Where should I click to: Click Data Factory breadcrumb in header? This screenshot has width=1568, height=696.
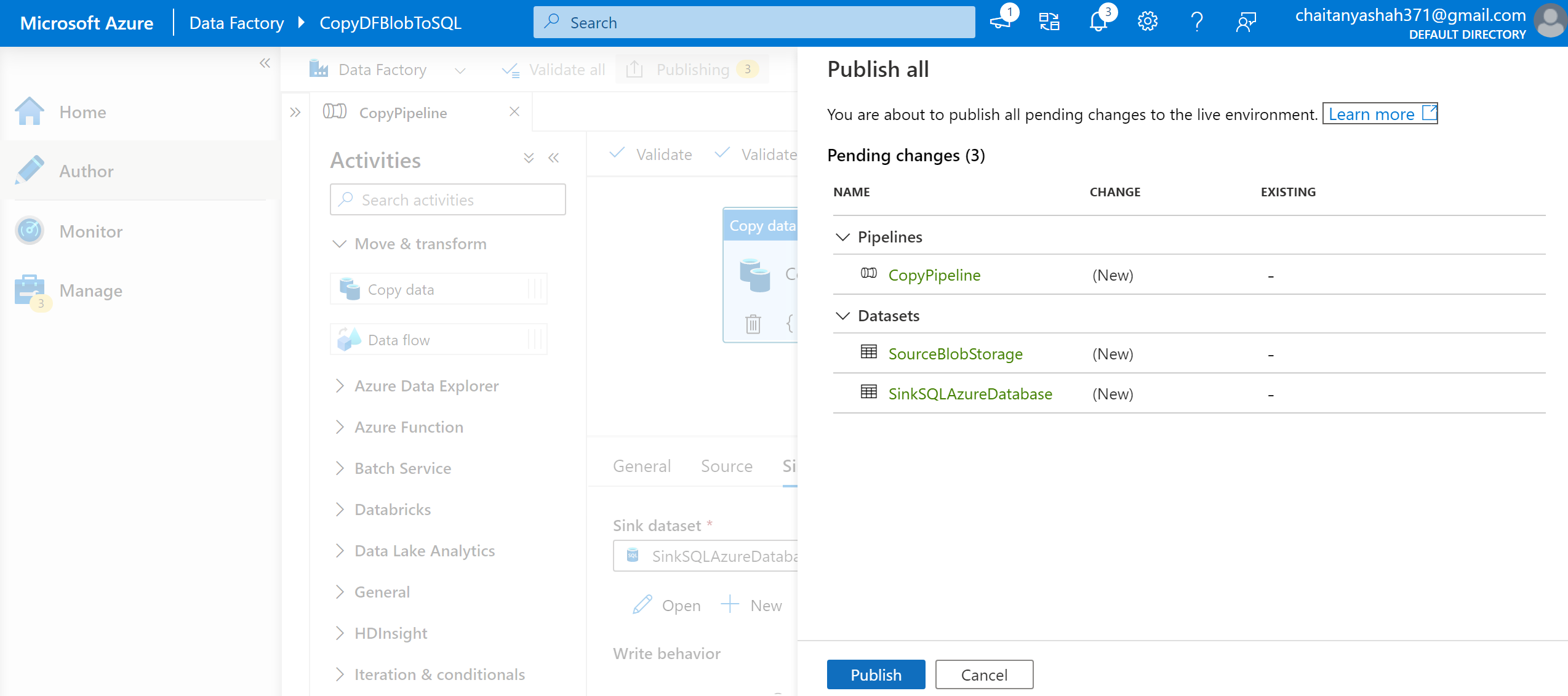(x=236, y=23)
